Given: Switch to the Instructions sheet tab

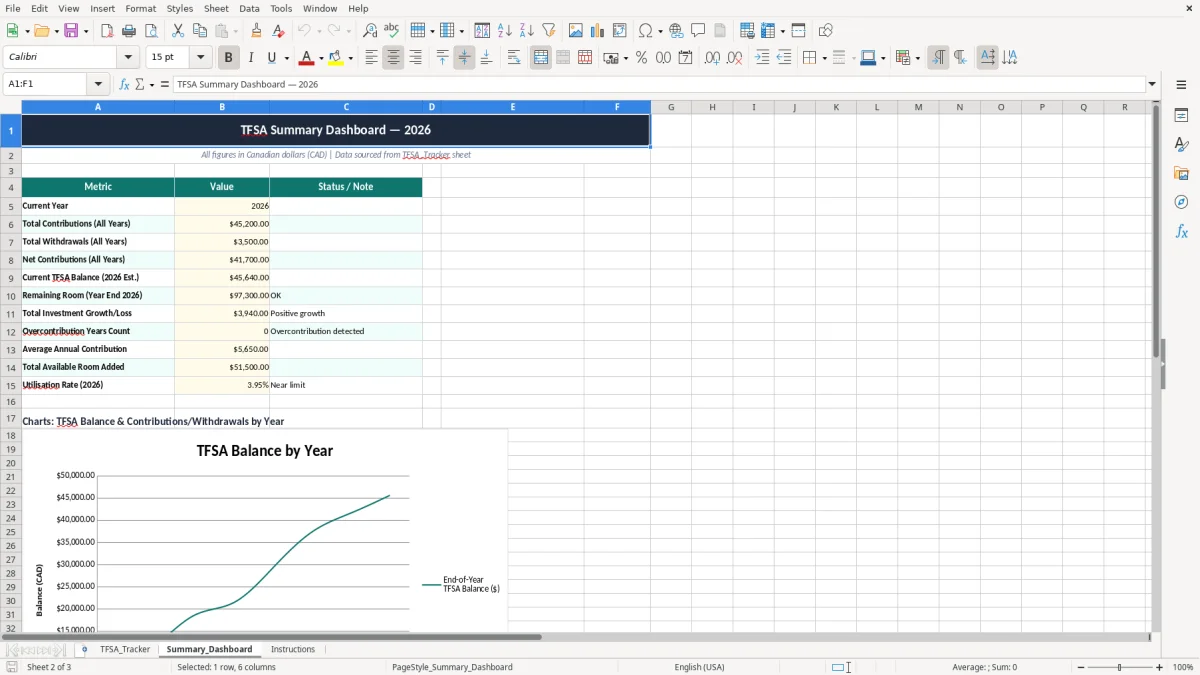Looking at the screenshot, I should pyautogui.click(x=293, y=649).
